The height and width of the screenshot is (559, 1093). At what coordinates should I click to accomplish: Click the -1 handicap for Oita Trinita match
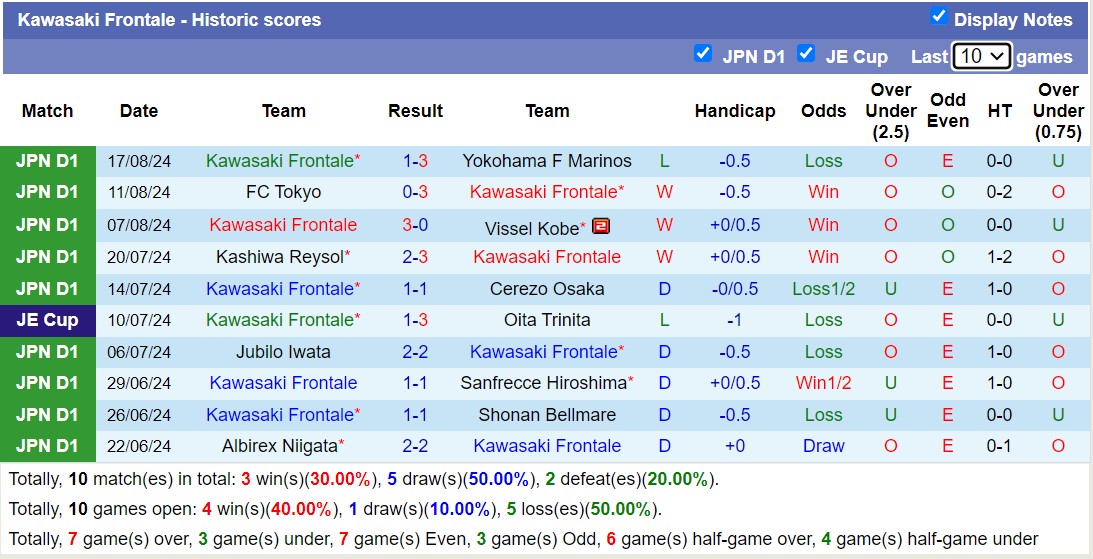pos(735,320)
